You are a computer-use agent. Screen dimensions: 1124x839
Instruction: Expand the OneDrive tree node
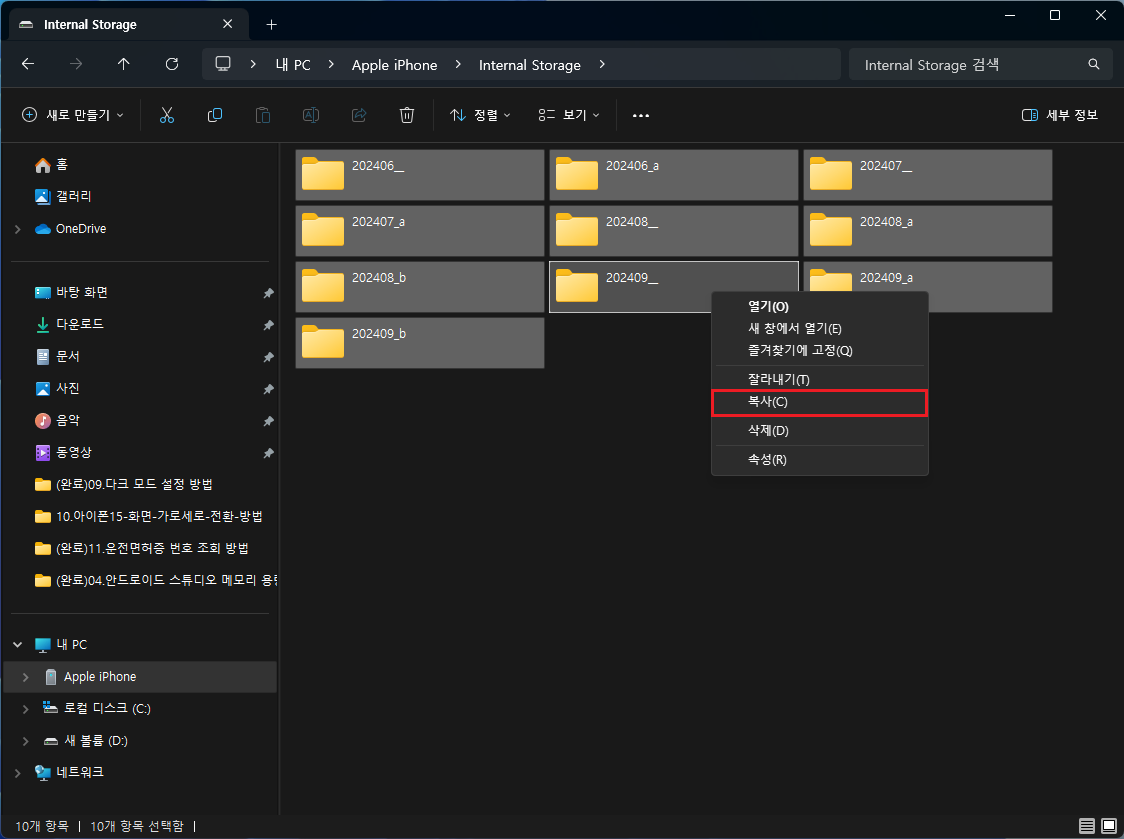[18, 229]
